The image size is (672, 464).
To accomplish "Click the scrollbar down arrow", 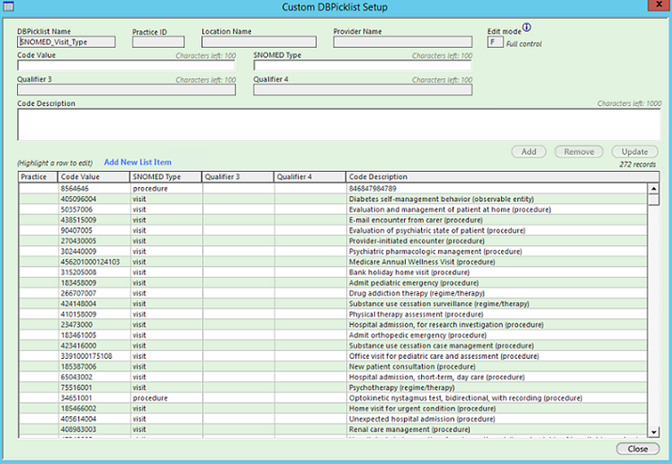I will (x=654, y=432).
